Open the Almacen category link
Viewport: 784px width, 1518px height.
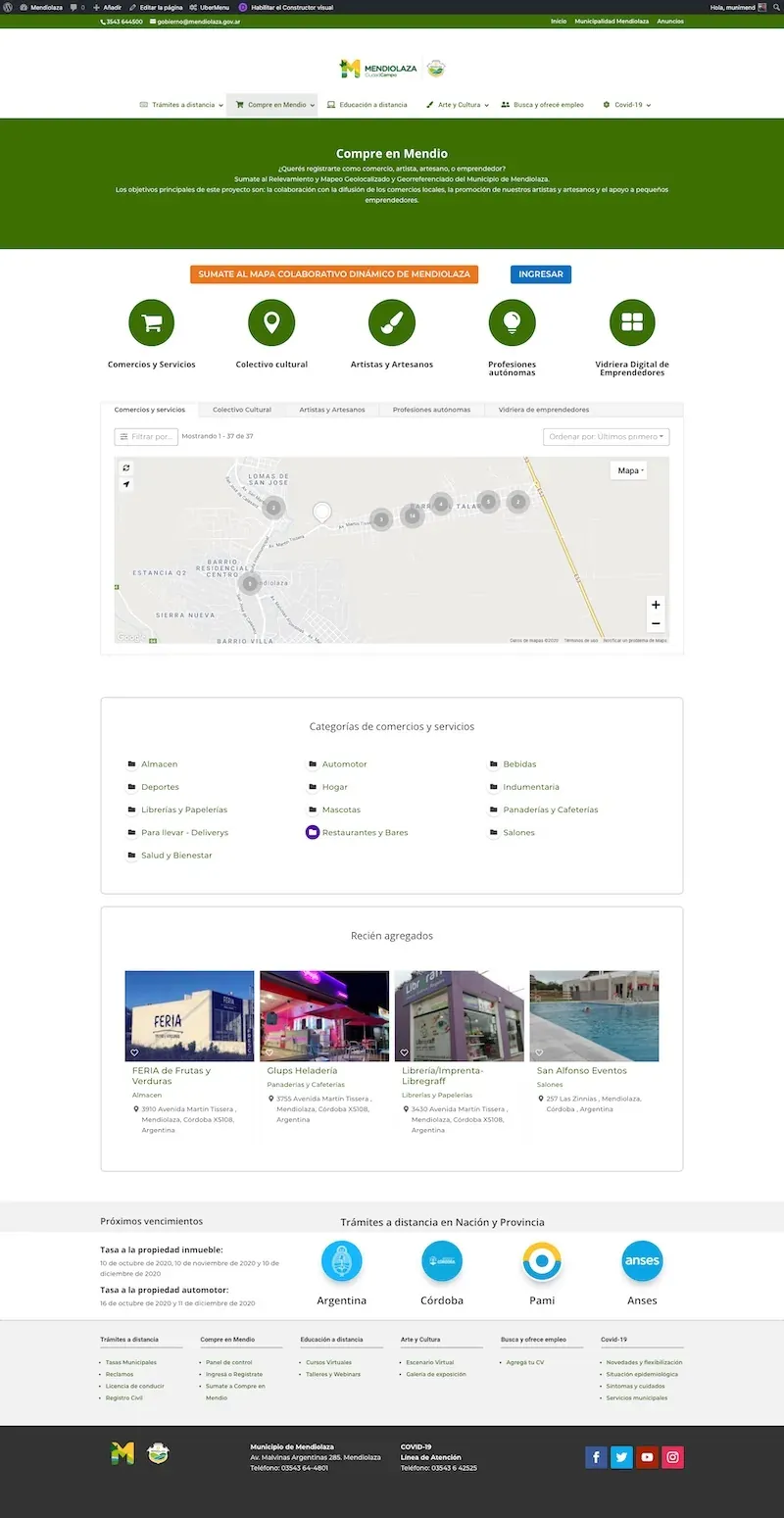pyautogui.click(x=160, y=764)
